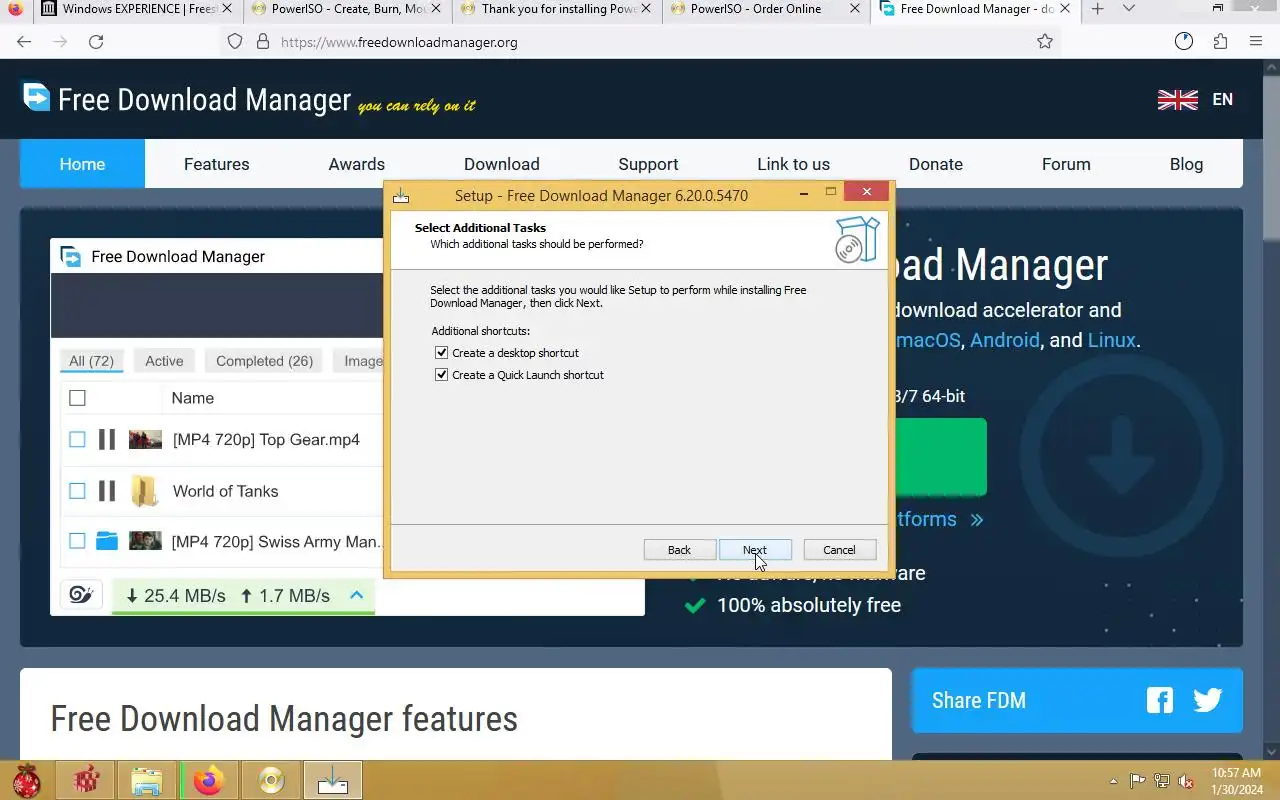Show hidden tray icons arrow
Image resolution: width=1280 pixels, height=800 pixels.
1114,781
